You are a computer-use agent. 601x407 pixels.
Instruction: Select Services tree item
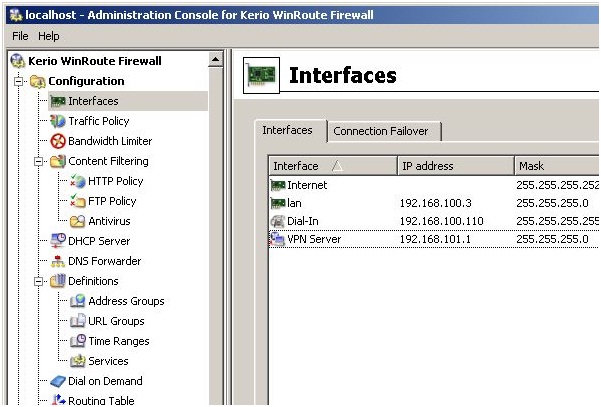click(108, 361)
